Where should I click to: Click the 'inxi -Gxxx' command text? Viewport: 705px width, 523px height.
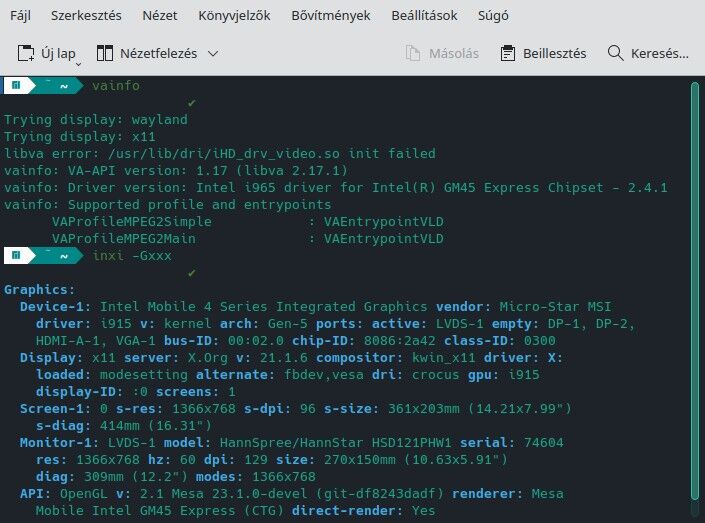click(x=132, y=255)
